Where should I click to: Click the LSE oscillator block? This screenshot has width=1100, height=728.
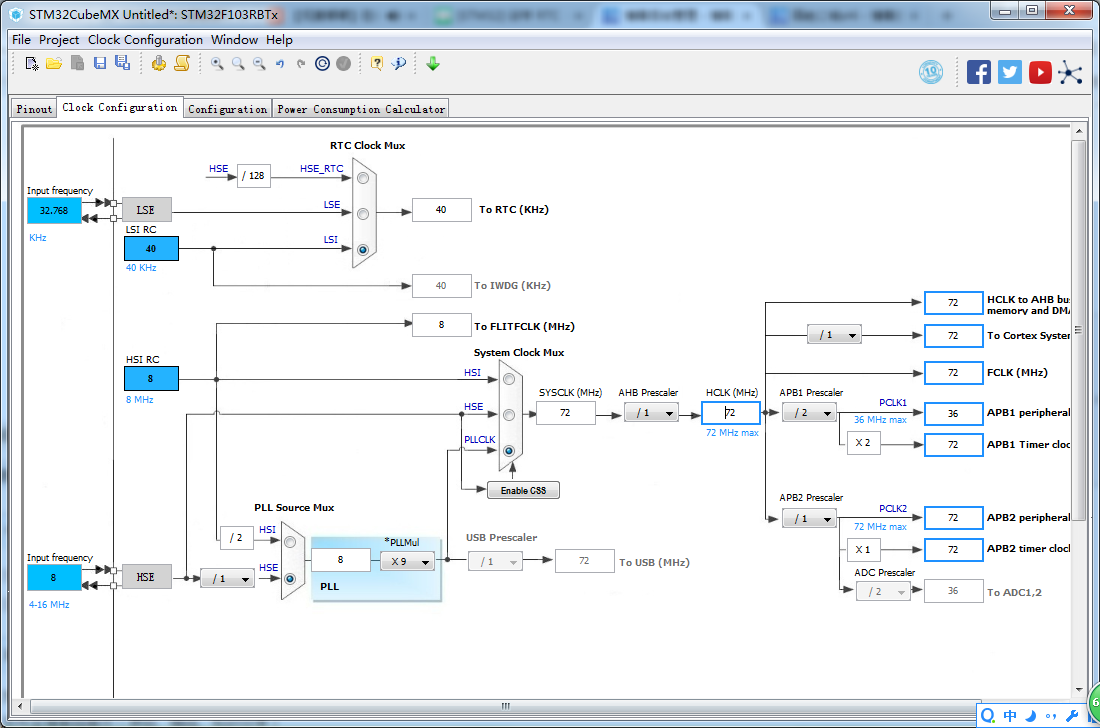(x=147, y=210)
